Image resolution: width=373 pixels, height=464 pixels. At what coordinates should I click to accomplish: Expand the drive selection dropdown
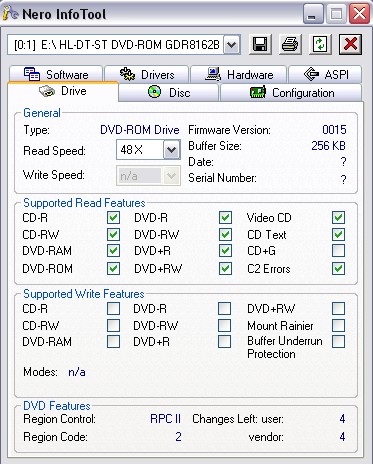232,44
